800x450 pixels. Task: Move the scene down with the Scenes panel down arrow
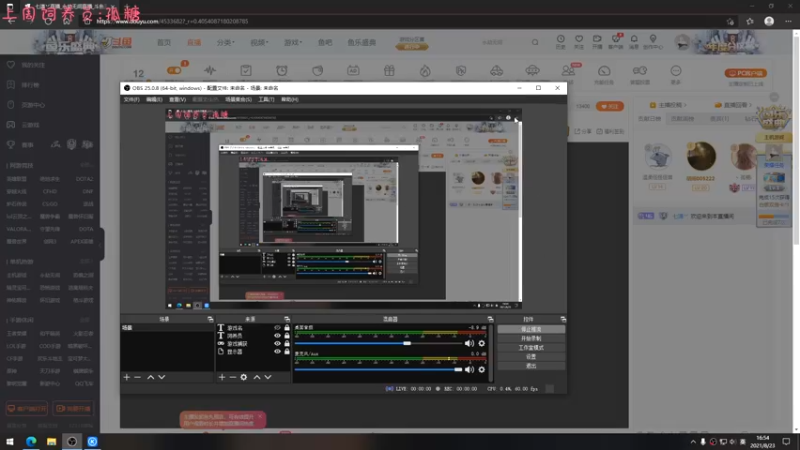(x=162, y=377)
